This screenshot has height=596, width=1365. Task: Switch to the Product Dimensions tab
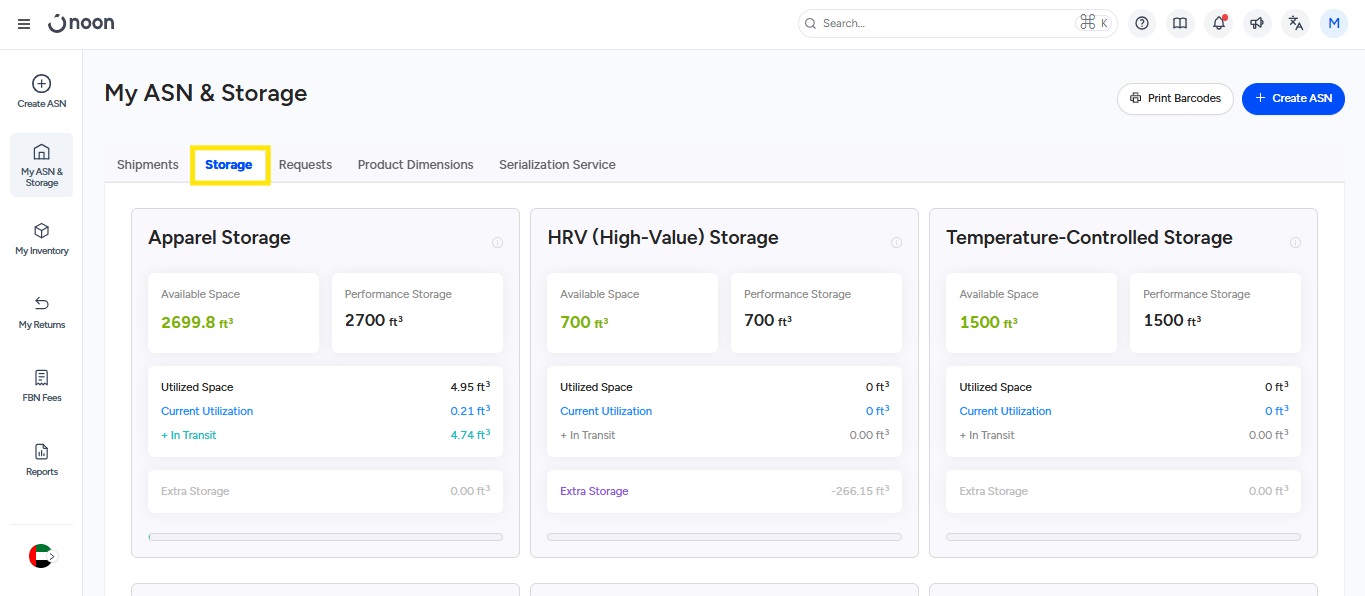[x=415, y=165]
